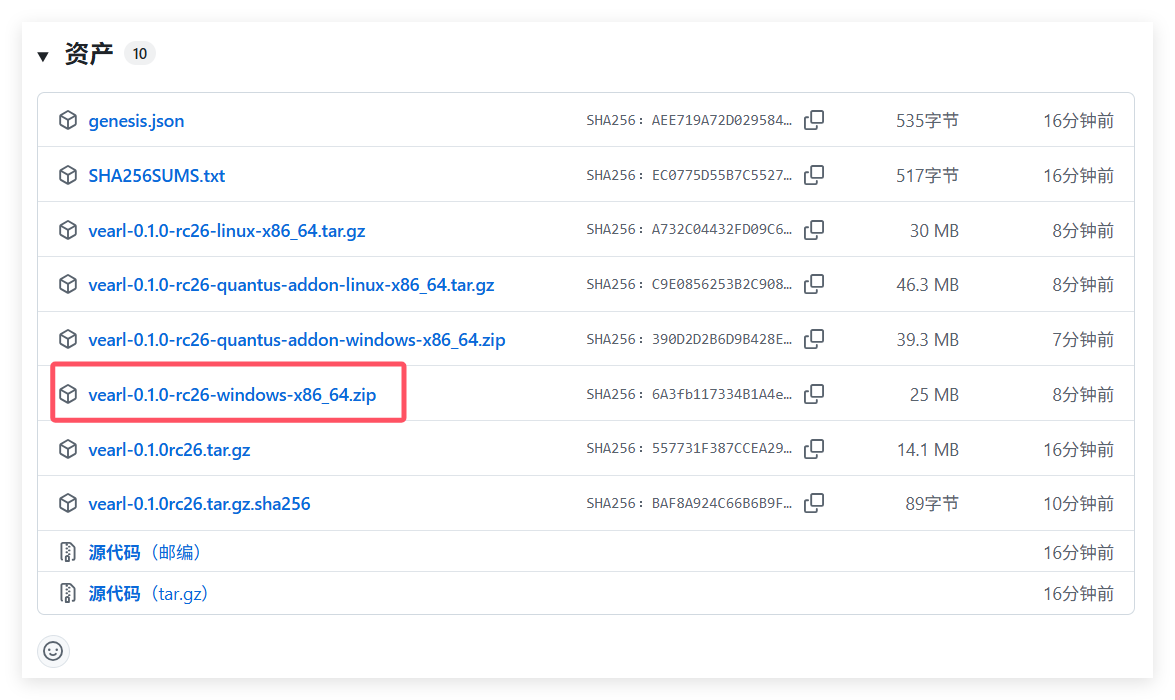The height and width of the screenshot is (700, 1175).
Task: Click the asset count badge 10
Action: pos(139,53)
